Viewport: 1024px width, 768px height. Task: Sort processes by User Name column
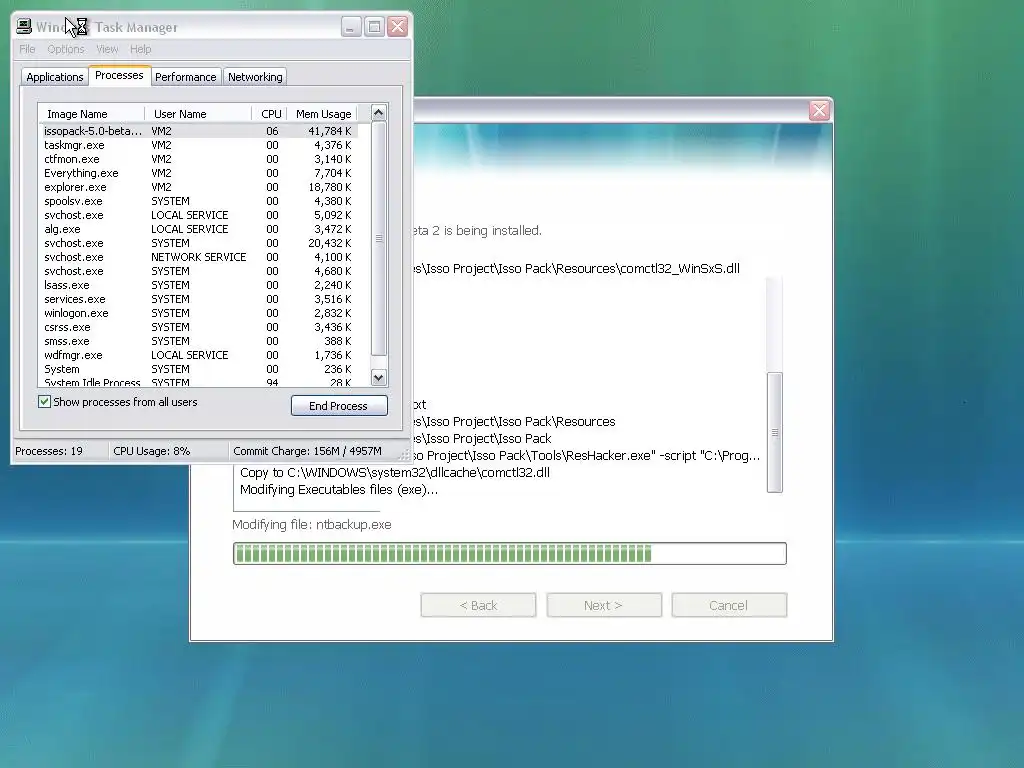[x=198, y=114]
